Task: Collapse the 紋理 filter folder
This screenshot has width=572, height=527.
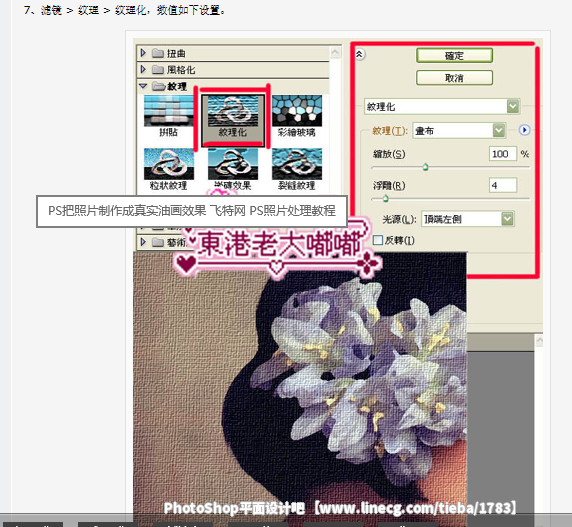Action: coord(143,86)
